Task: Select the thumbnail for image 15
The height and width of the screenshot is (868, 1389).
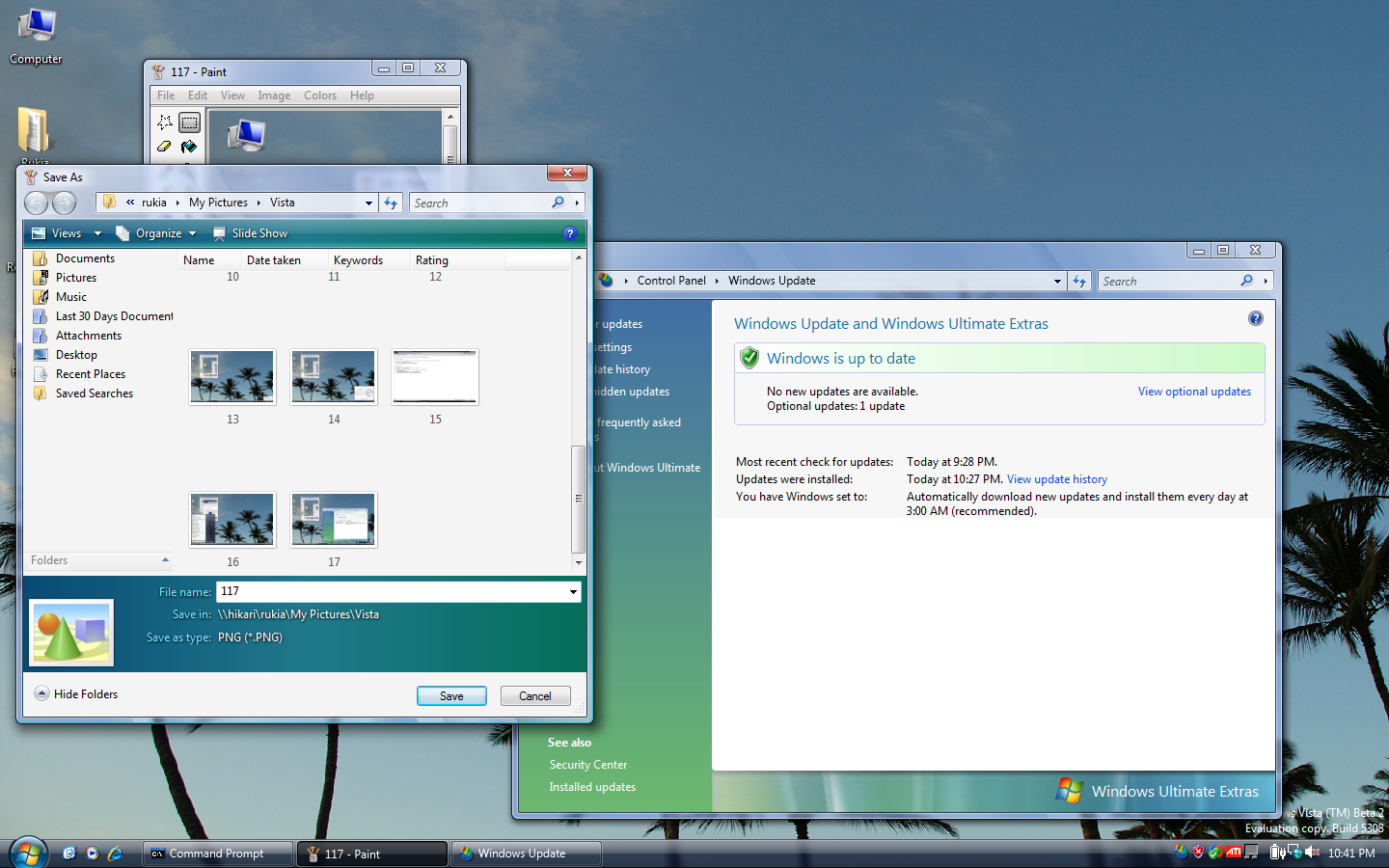Action: [435, 377]
